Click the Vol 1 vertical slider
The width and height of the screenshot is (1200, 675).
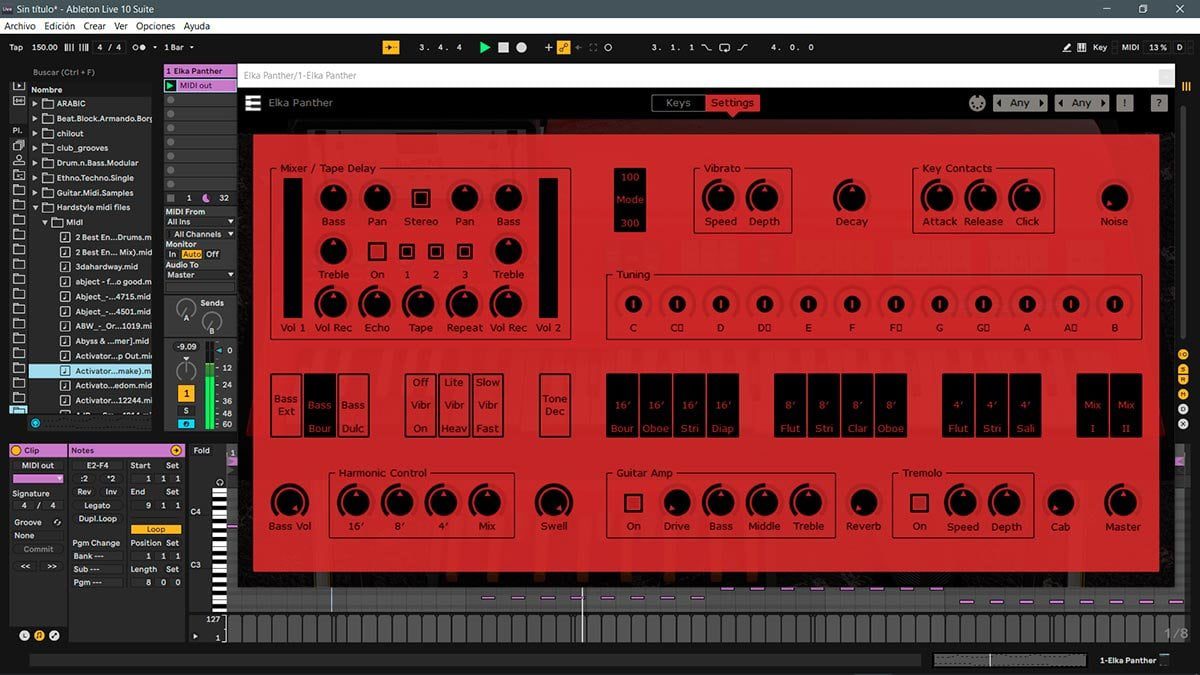coord(291,248)
